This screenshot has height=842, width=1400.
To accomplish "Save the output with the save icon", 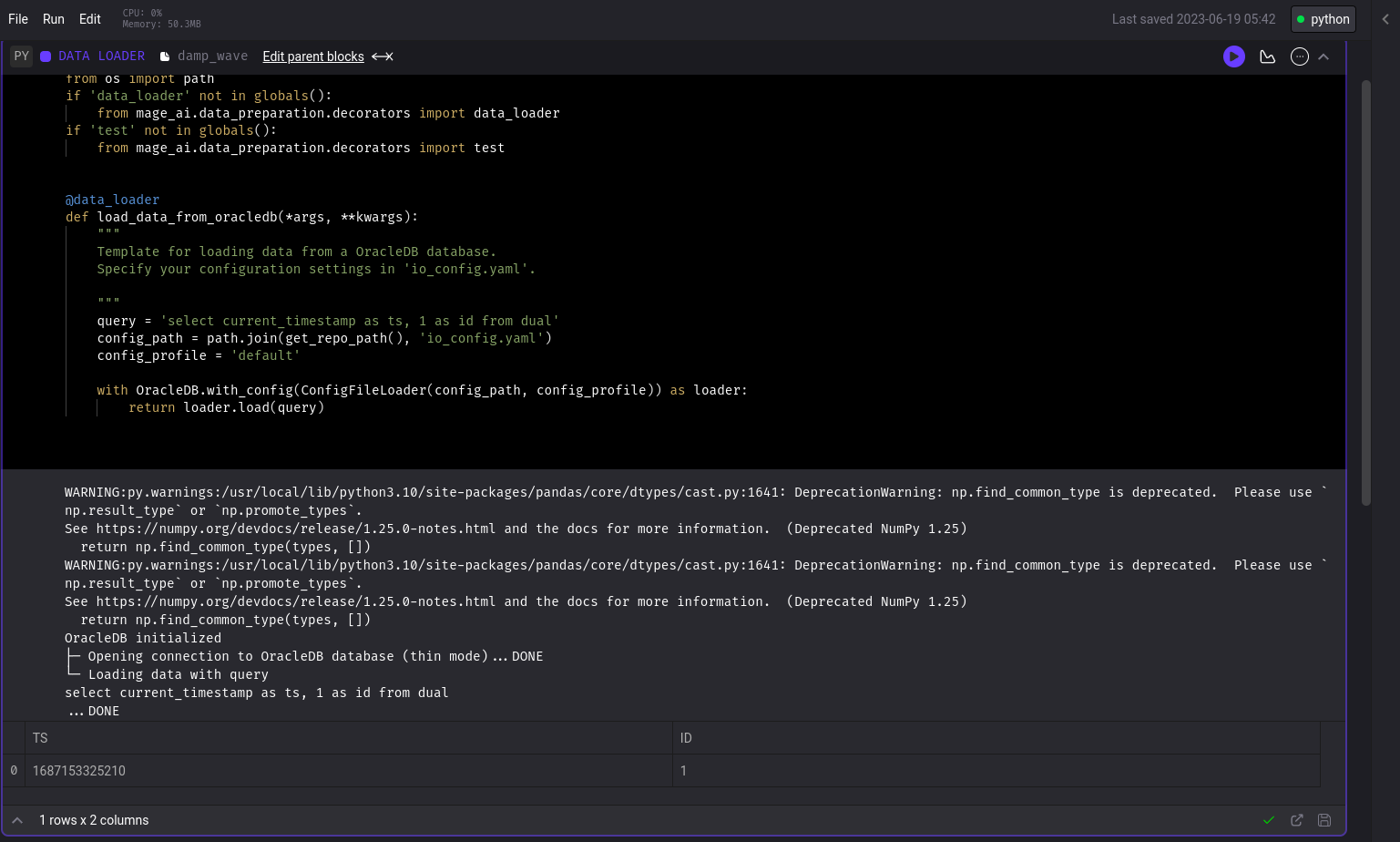I will click(x=1324, y=820).
